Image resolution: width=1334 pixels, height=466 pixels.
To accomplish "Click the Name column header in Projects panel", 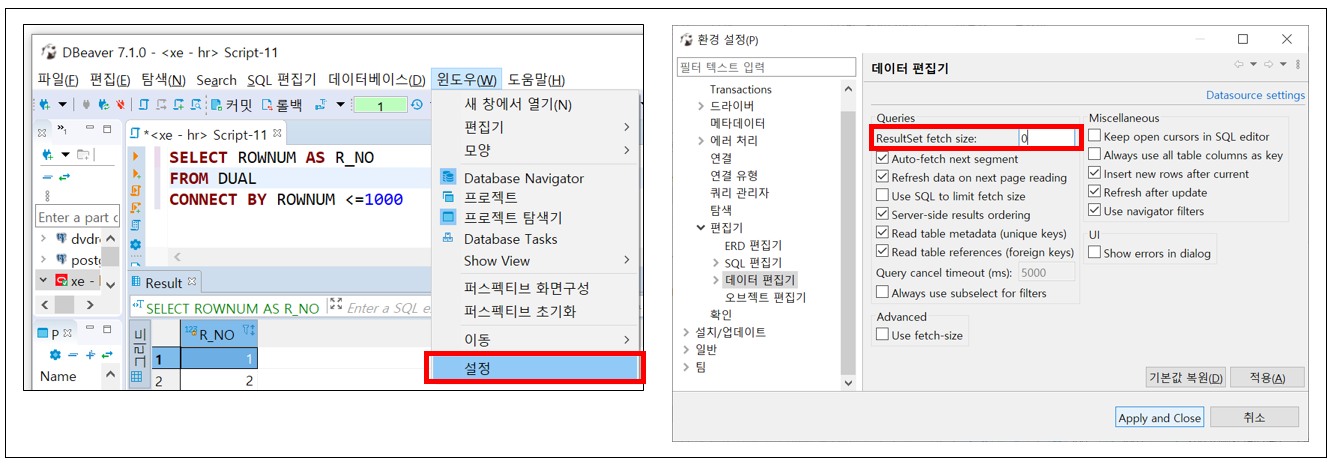I will click(x=58, y=376).
